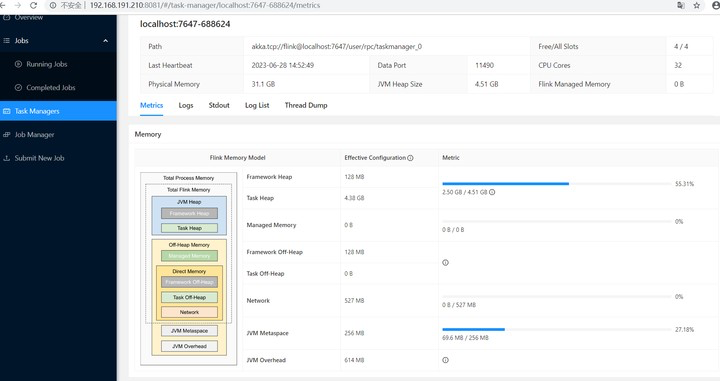Bookmark this page with the star icon
Image resolution: width=720 pixels, height=381 pixels.
(x=697, y=6)
